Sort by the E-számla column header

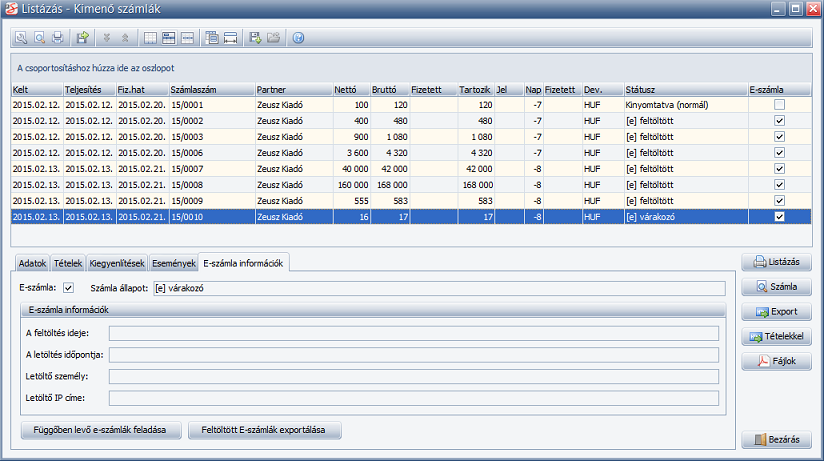[x=779, y=90]
